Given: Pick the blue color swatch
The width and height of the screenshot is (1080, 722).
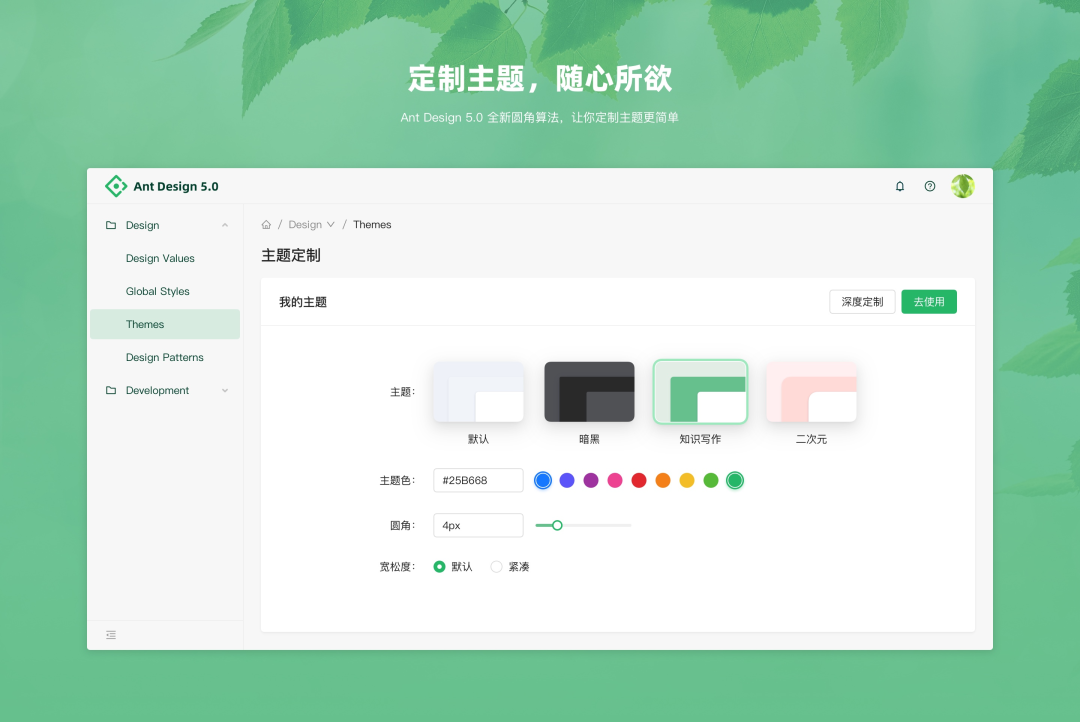Looking at the screenshot, I should pos(543,480).
